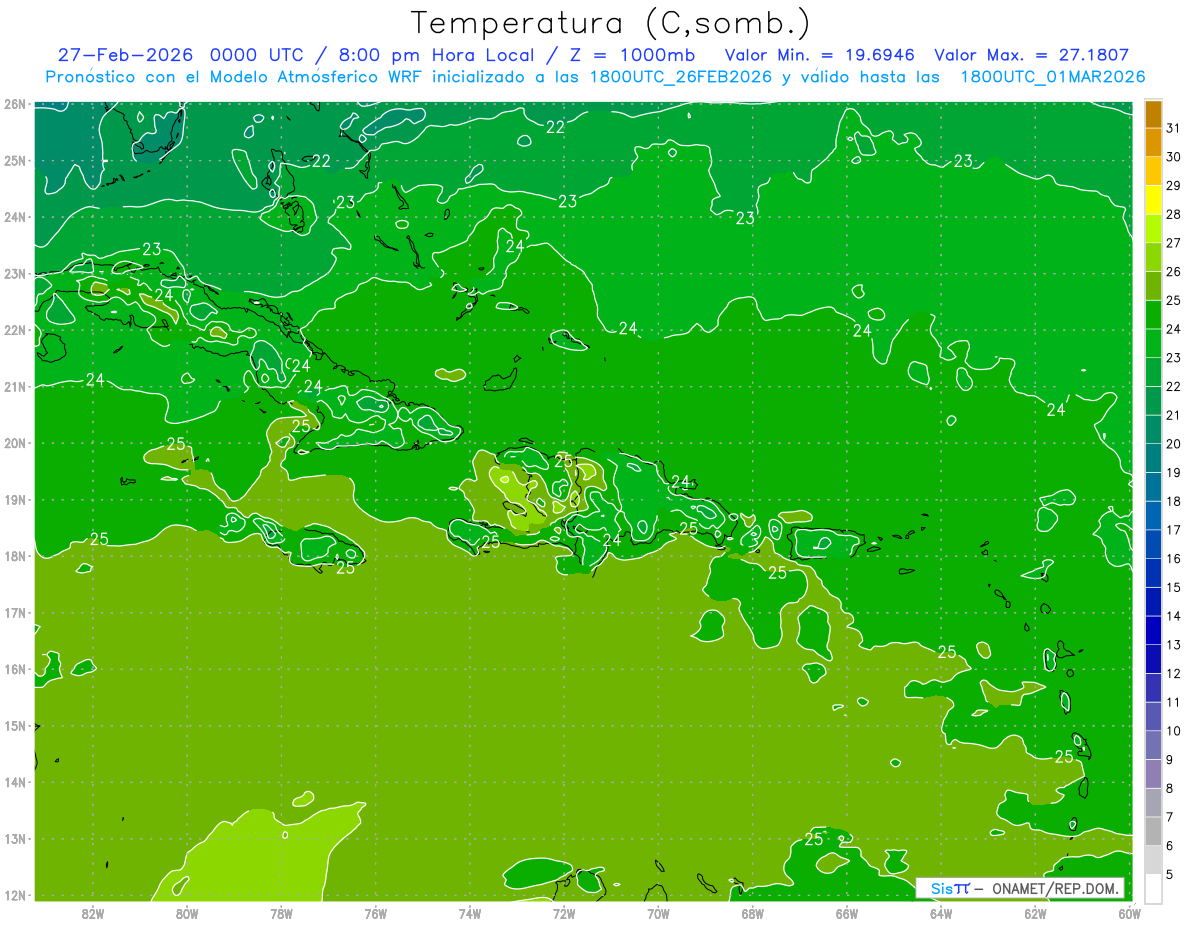Pick the green swatch between 22 and 23
This screenshot has width=1200, height=927.
[1153, 372]
